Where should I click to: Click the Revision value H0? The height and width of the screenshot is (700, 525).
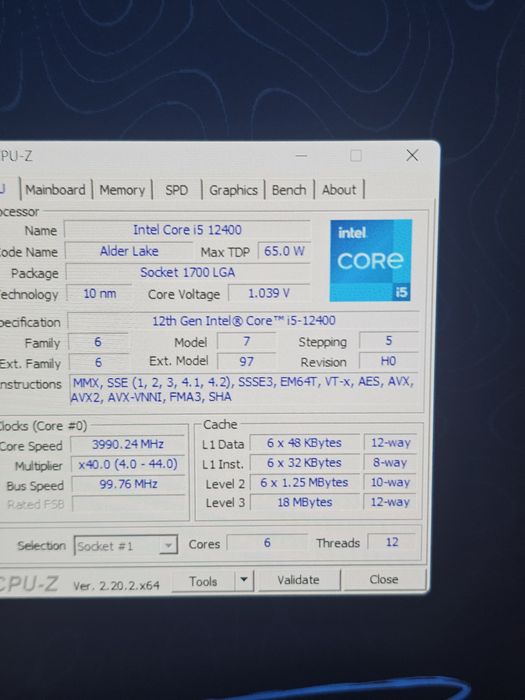[x=388, y=361]
